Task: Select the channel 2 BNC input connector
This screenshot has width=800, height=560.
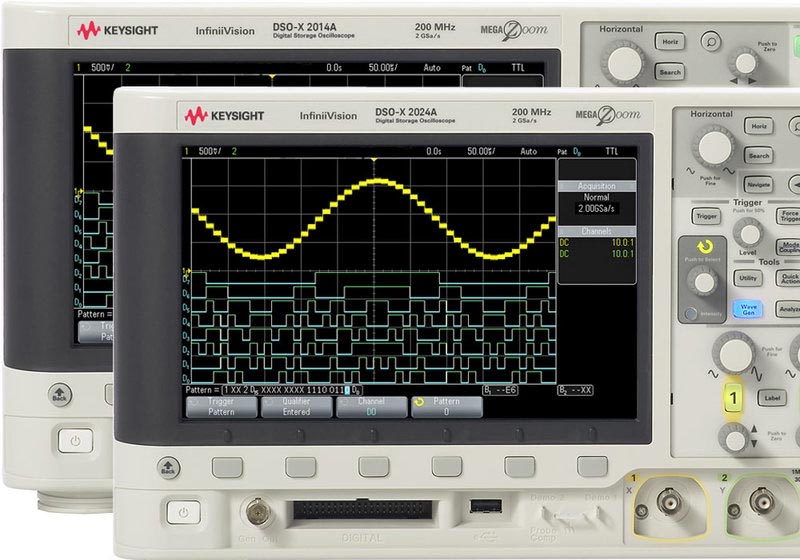Action: (761, 501)
